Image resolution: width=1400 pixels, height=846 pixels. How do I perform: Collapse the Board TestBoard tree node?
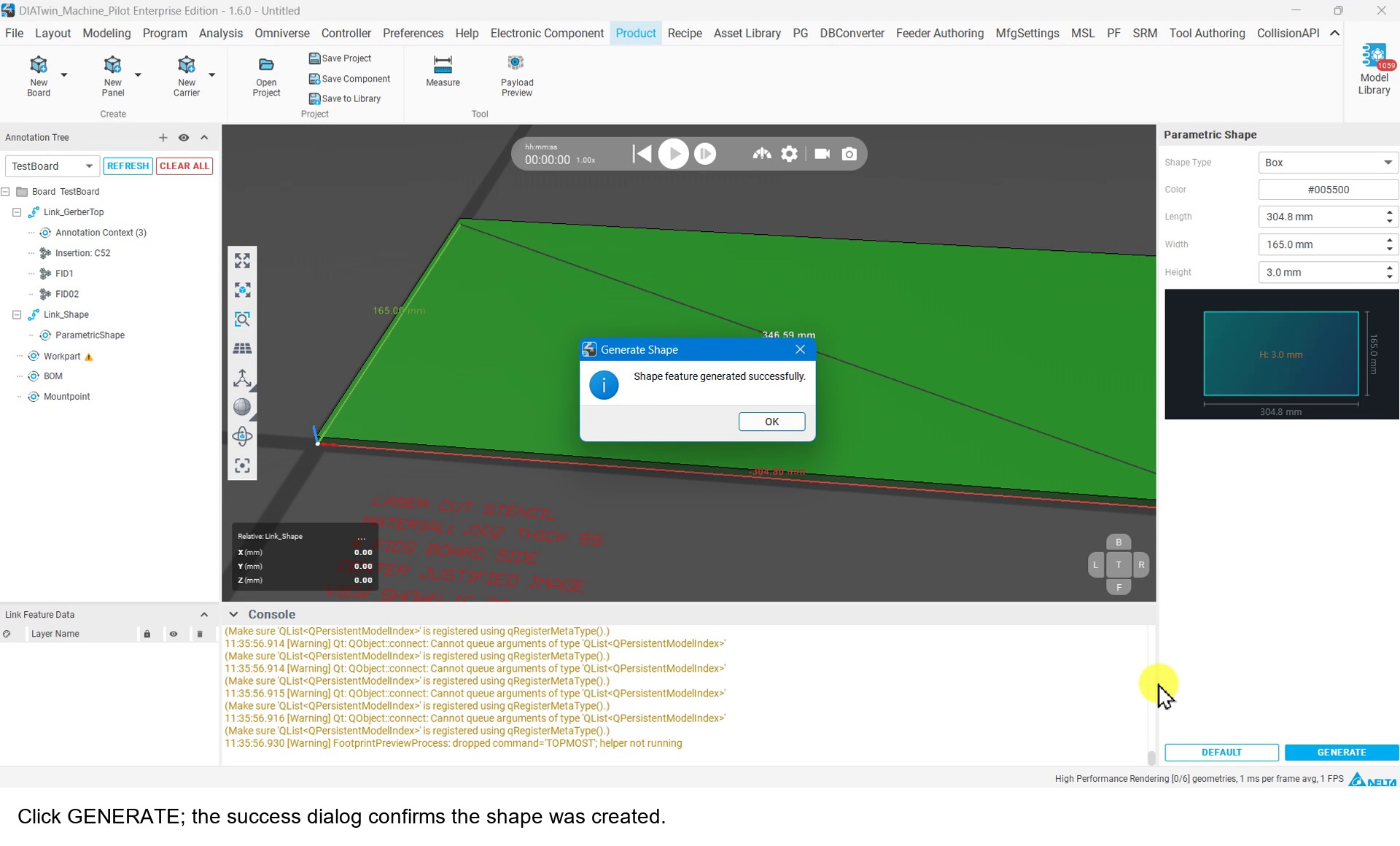tap(6, 192)
